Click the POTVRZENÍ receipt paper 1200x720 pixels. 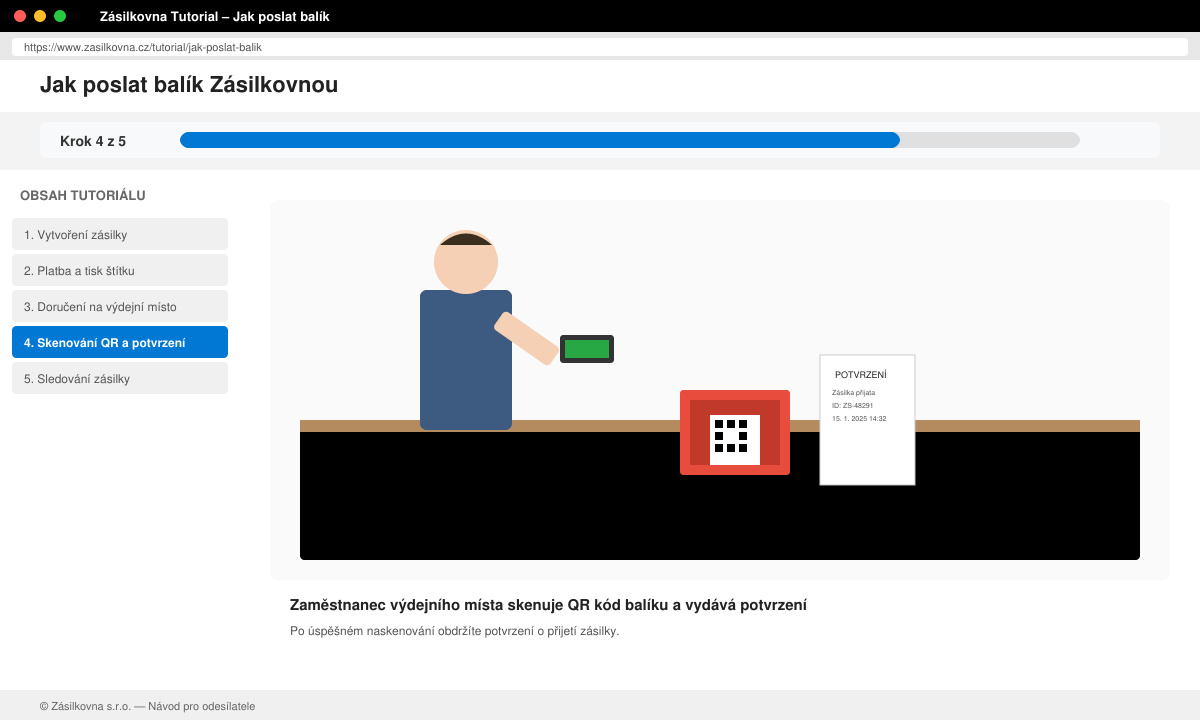[x=867, y=420]
